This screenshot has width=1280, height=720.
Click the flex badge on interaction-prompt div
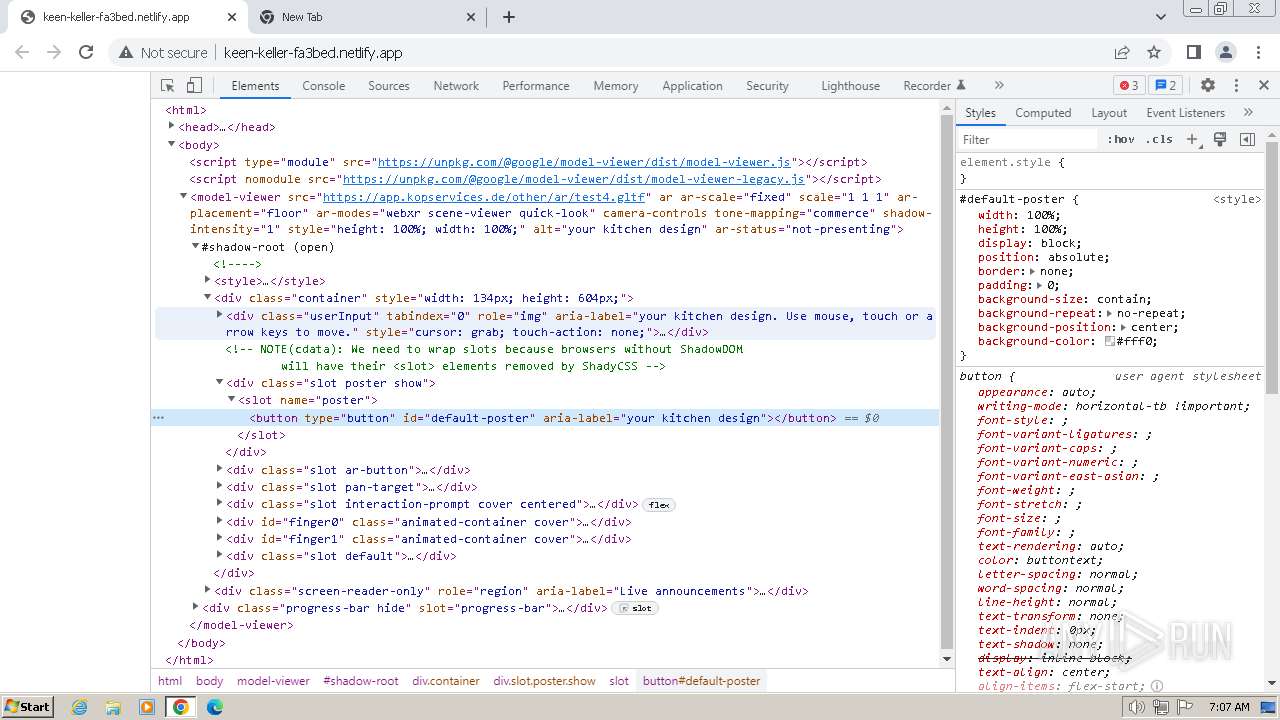(x=659, y=505)
